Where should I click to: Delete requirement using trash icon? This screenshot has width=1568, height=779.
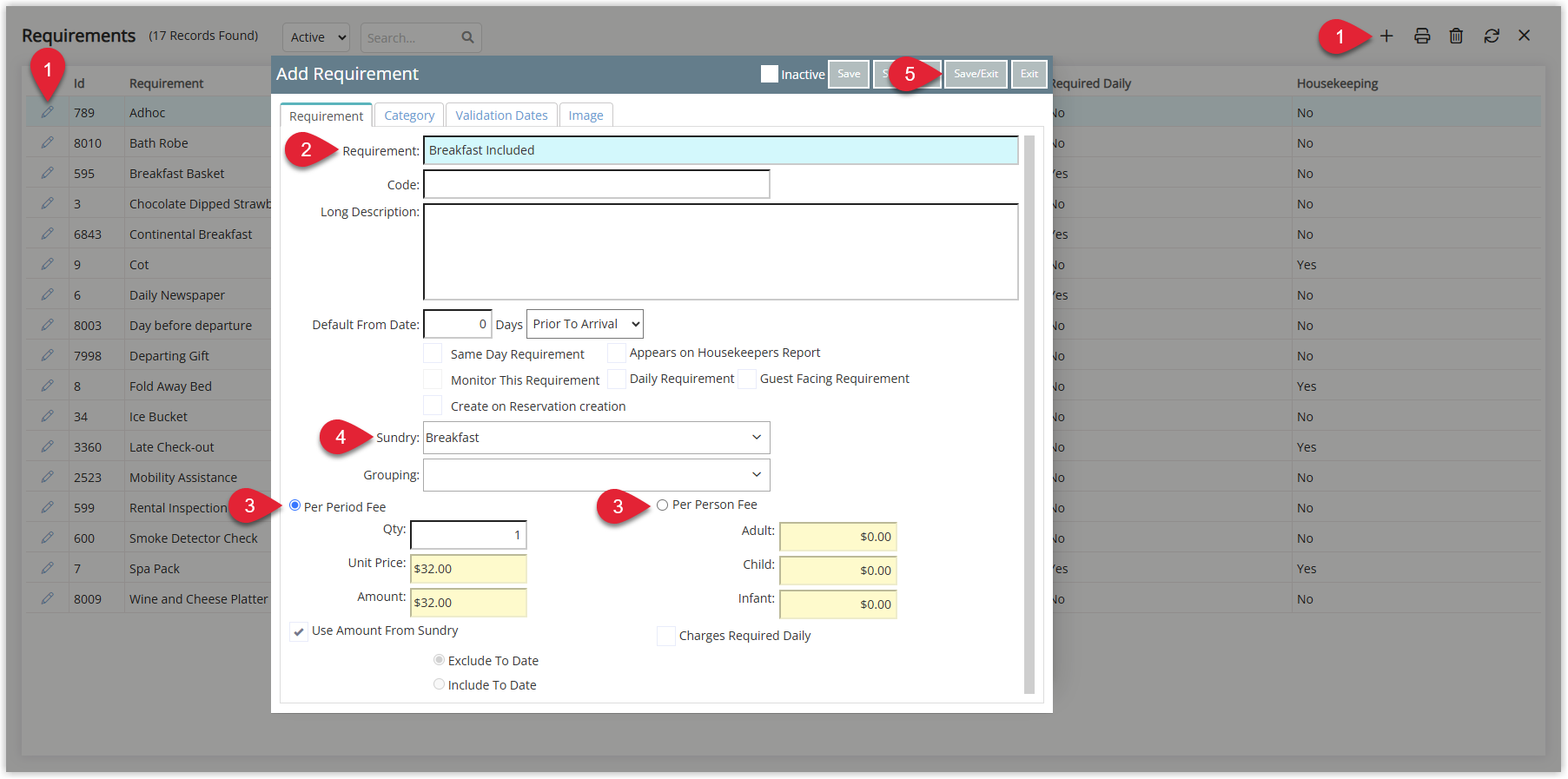click(x=1456, y=36)
